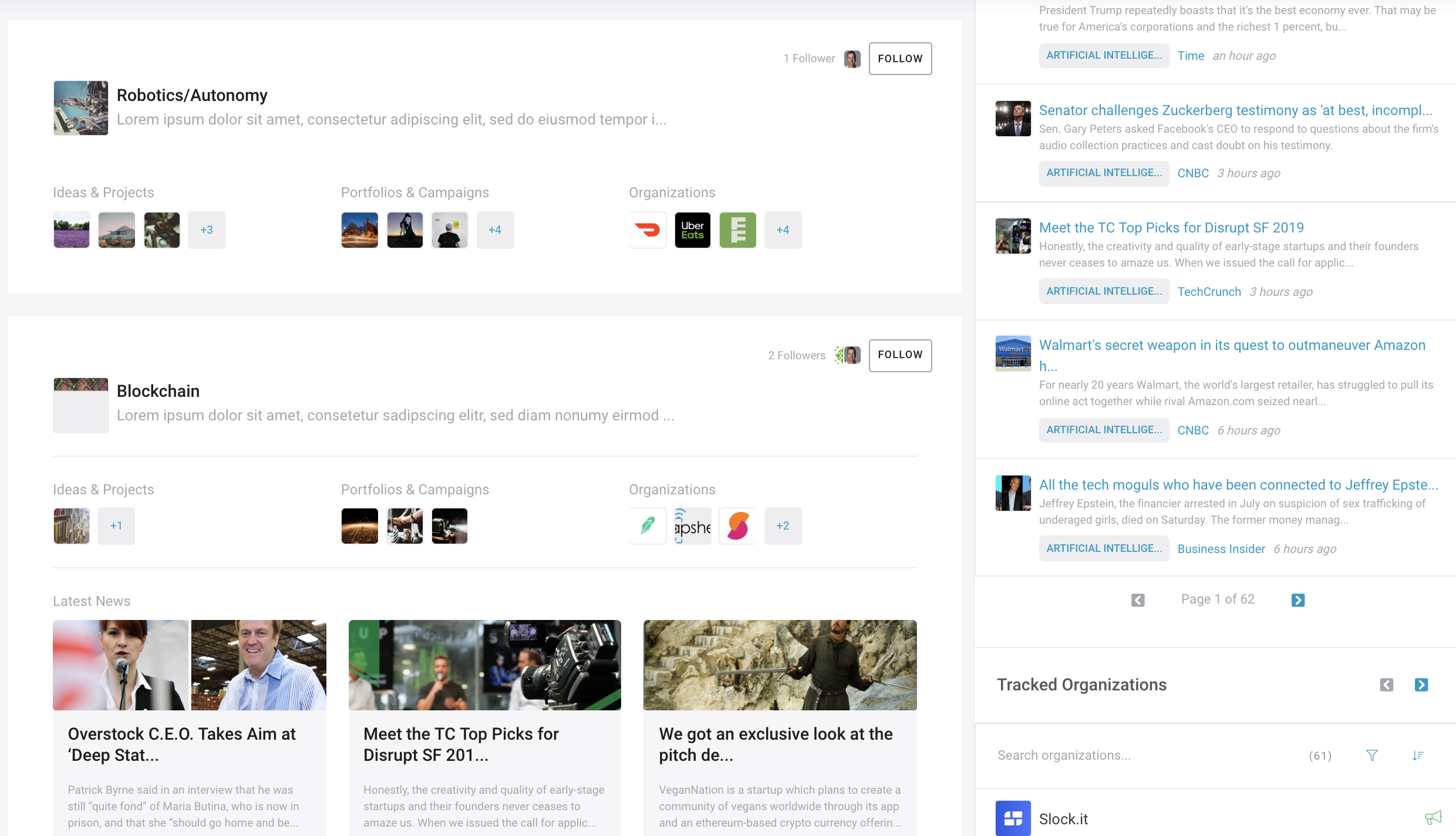Open Walmart's secret weapon article
This screenshot has height=836, width=1456.
[x=1232, y=355]
